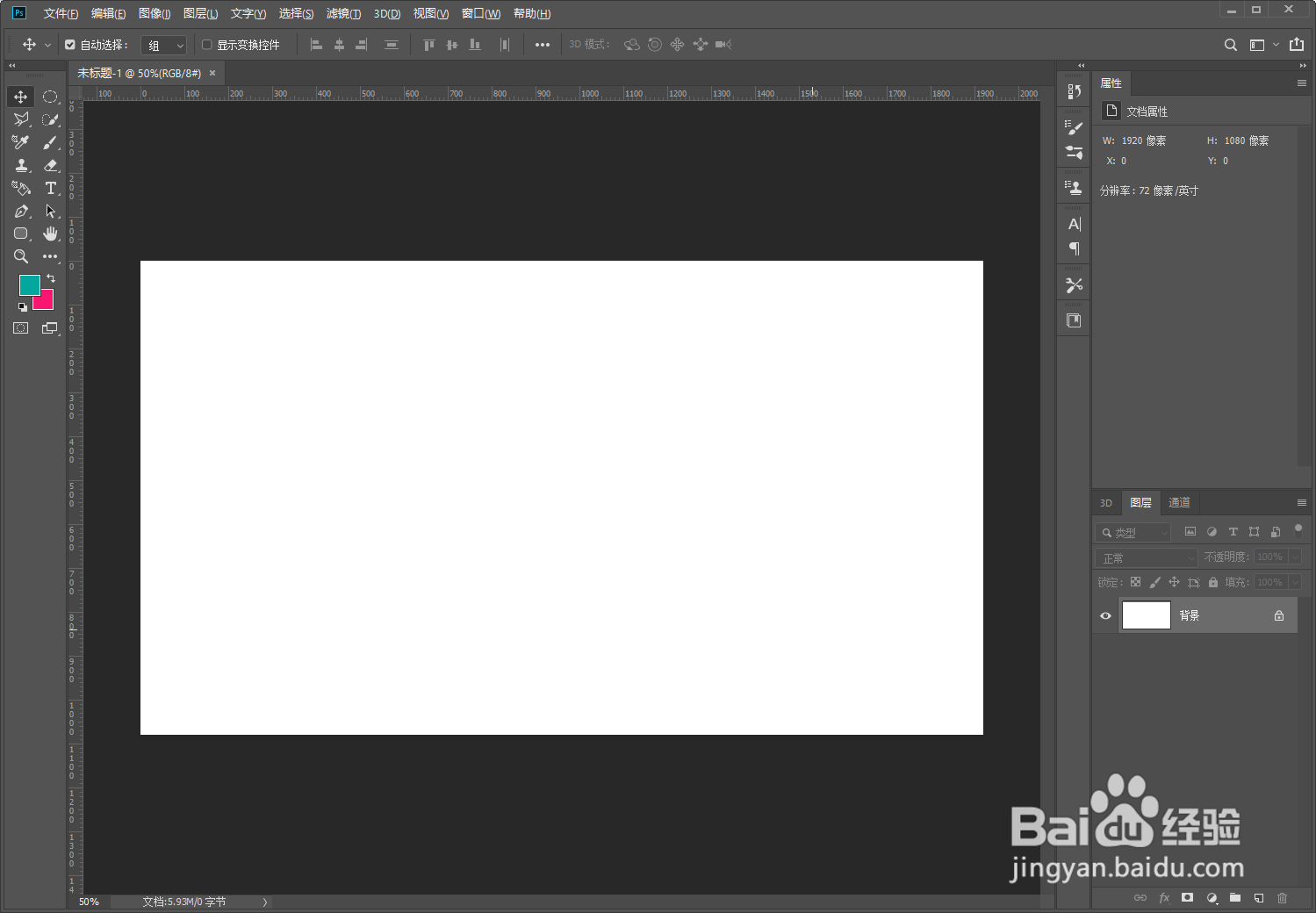The image size is (1316, 913).
Task: Open the workspace switcher dropdown
Action: 1263,45
